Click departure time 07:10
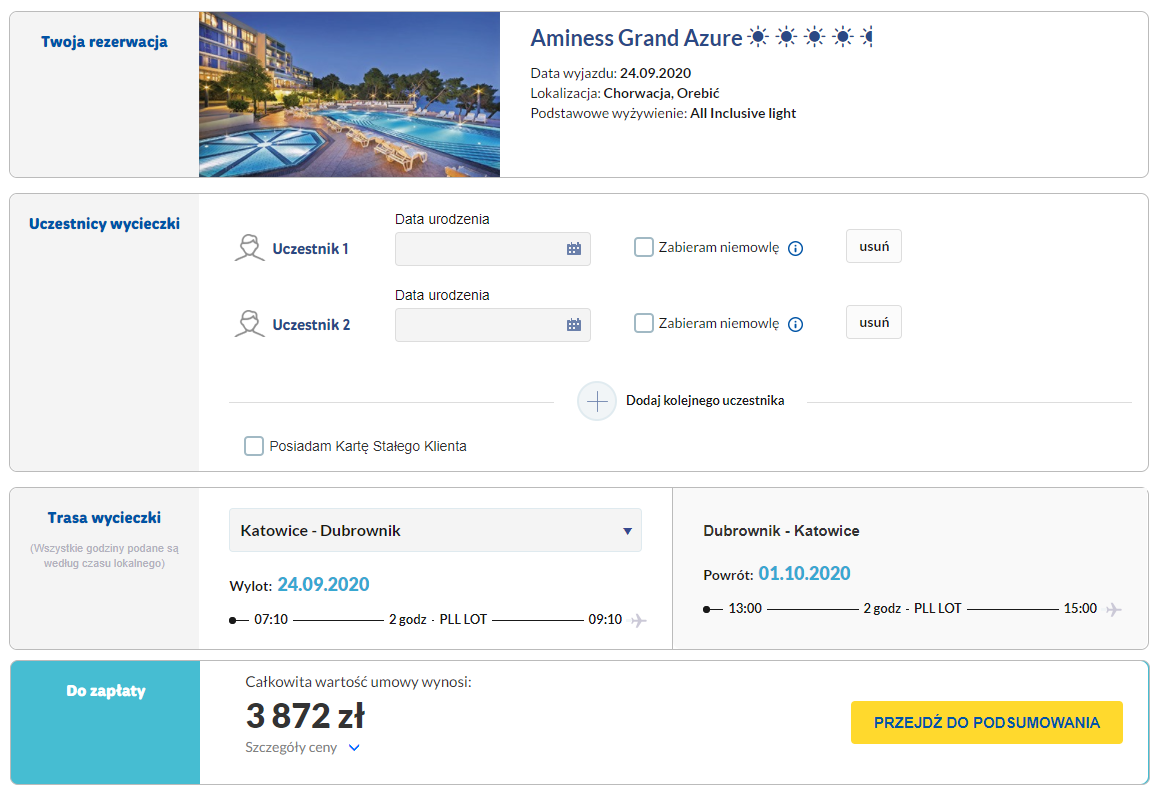Viewport: 1158px width, 791px height. [271, 620]
